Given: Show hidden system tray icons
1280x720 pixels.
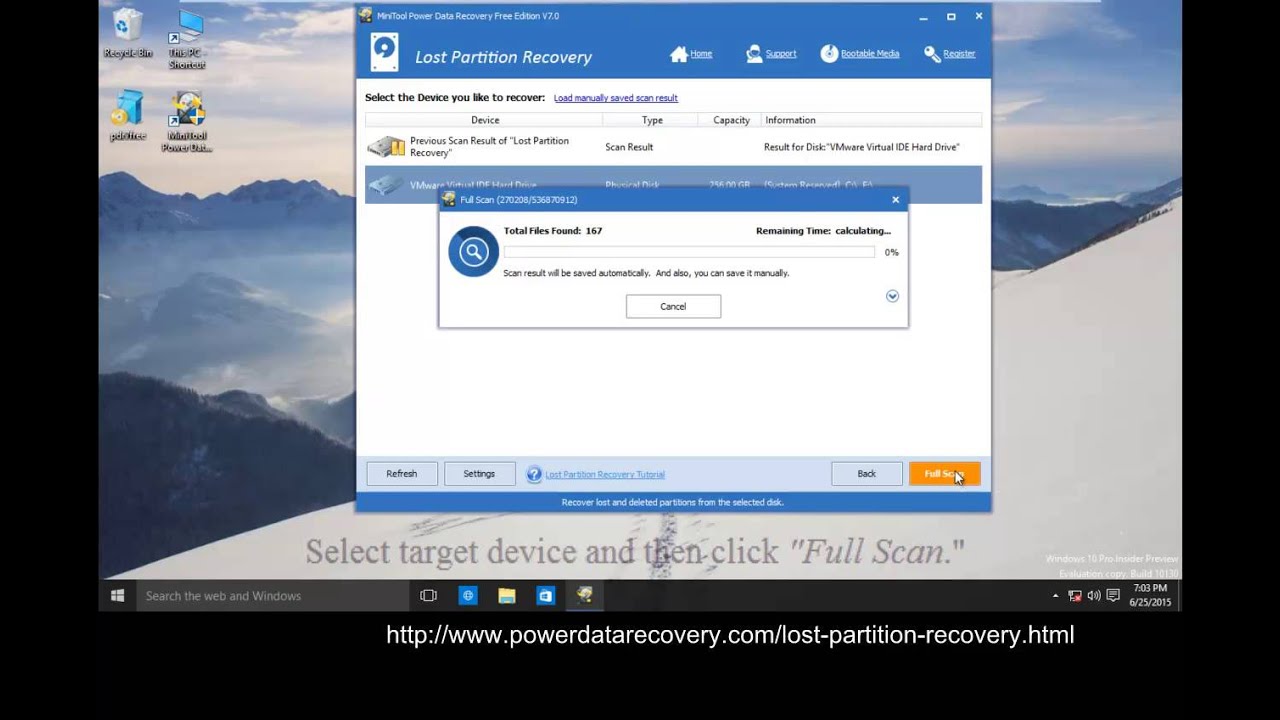Looking at the screenshot, I should pyautogui.click(x=1055, y=596).
